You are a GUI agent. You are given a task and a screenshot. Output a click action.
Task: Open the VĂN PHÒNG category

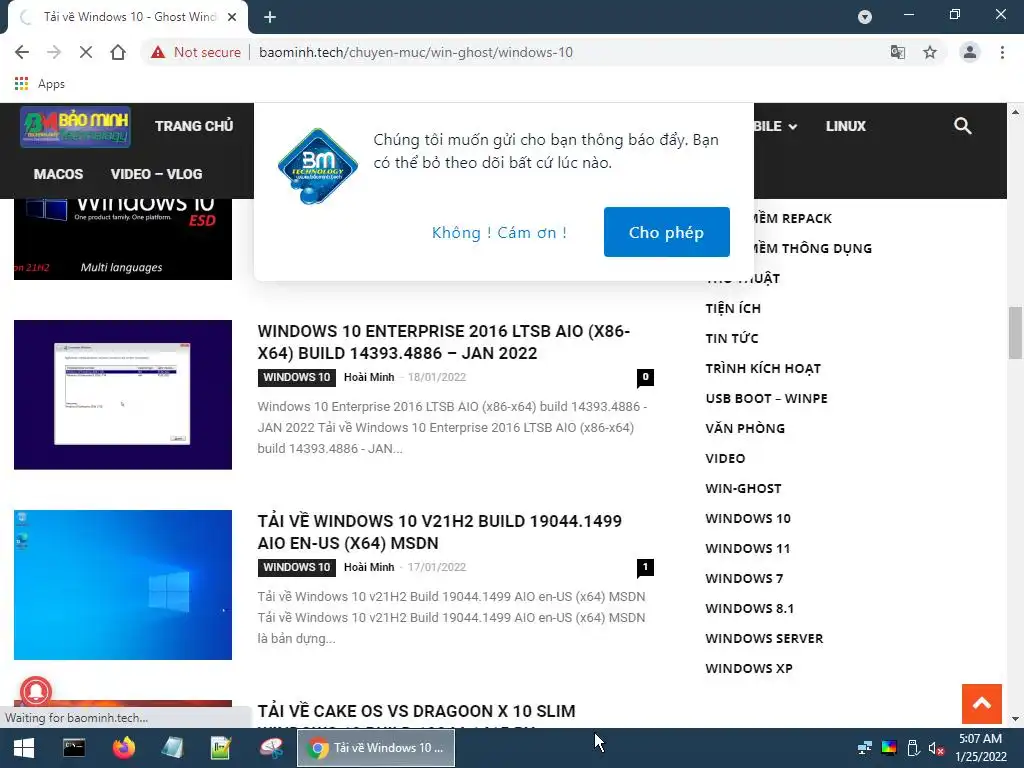pos(745,428)
